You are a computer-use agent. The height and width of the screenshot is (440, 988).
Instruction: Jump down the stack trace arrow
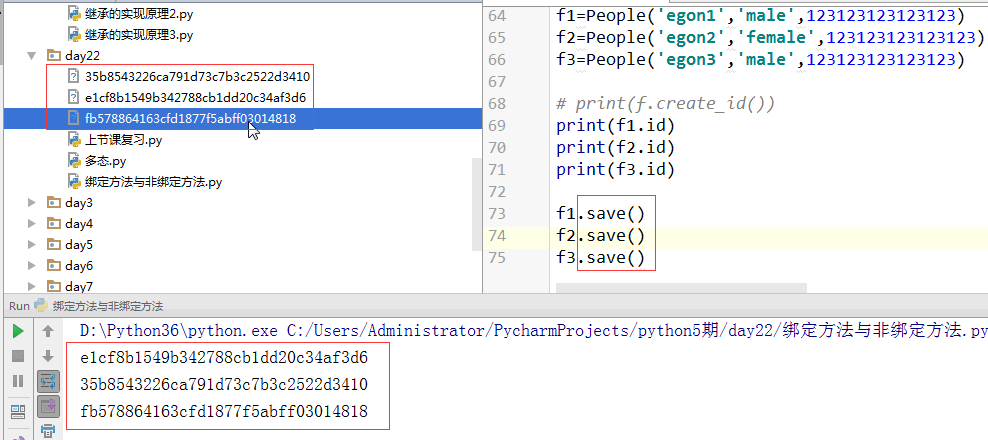48,356
